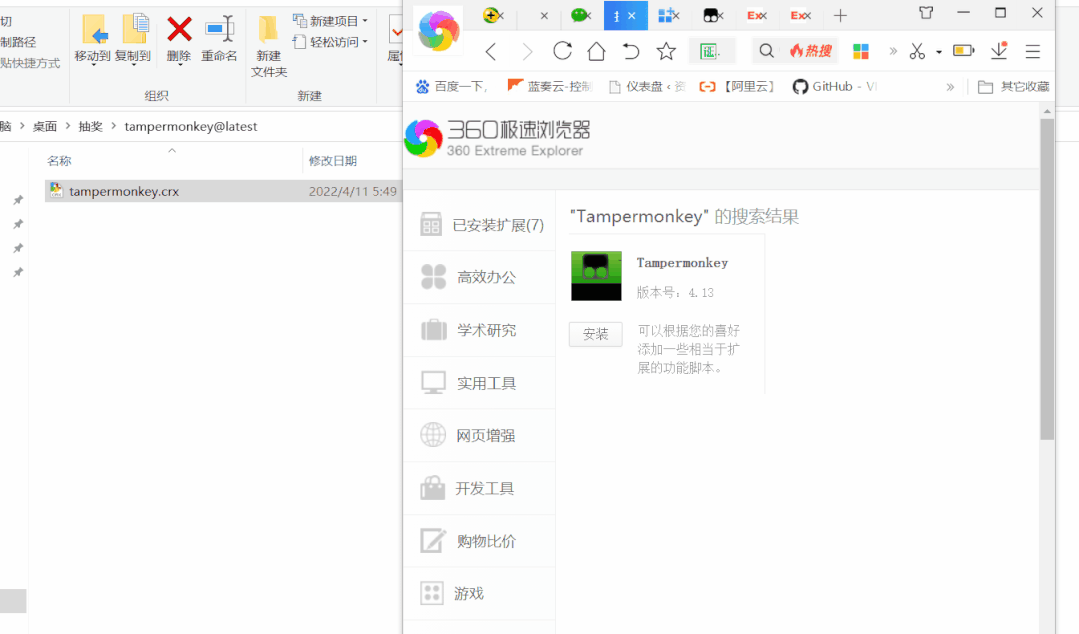The height and width of the screenshot is (634, 1079).
Task: Expand chevron after 桌面 breadcrumb
Action: pyautogui.click(x=67, y=127)
